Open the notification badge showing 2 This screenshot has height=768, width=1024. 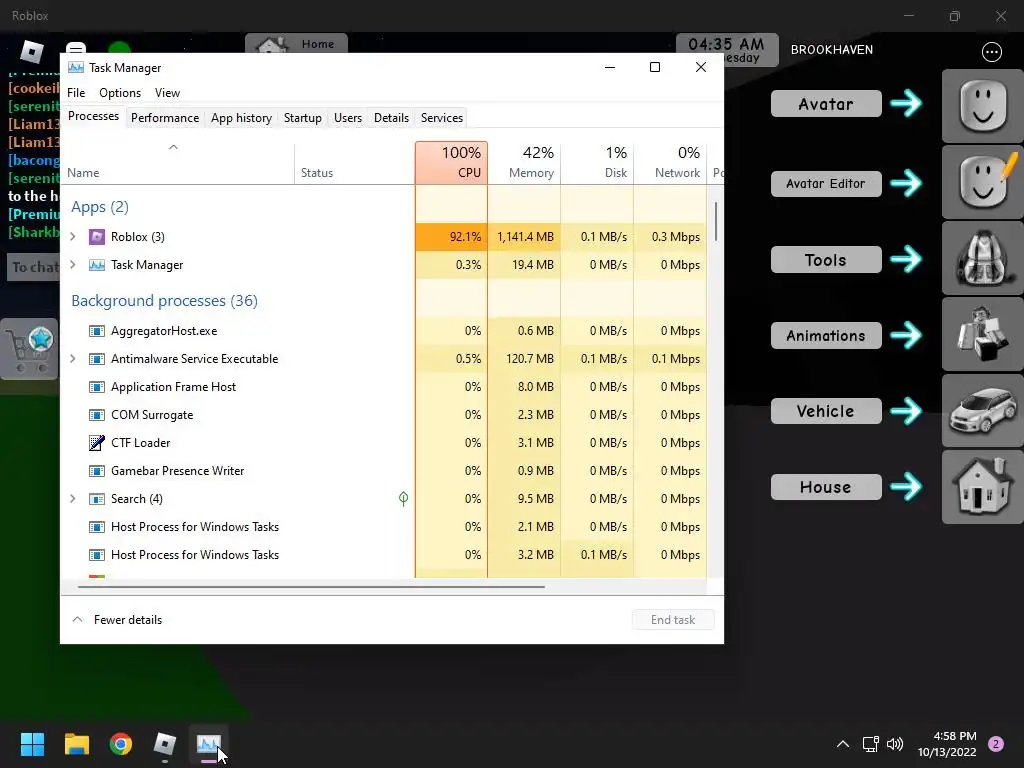coord(996,744)
